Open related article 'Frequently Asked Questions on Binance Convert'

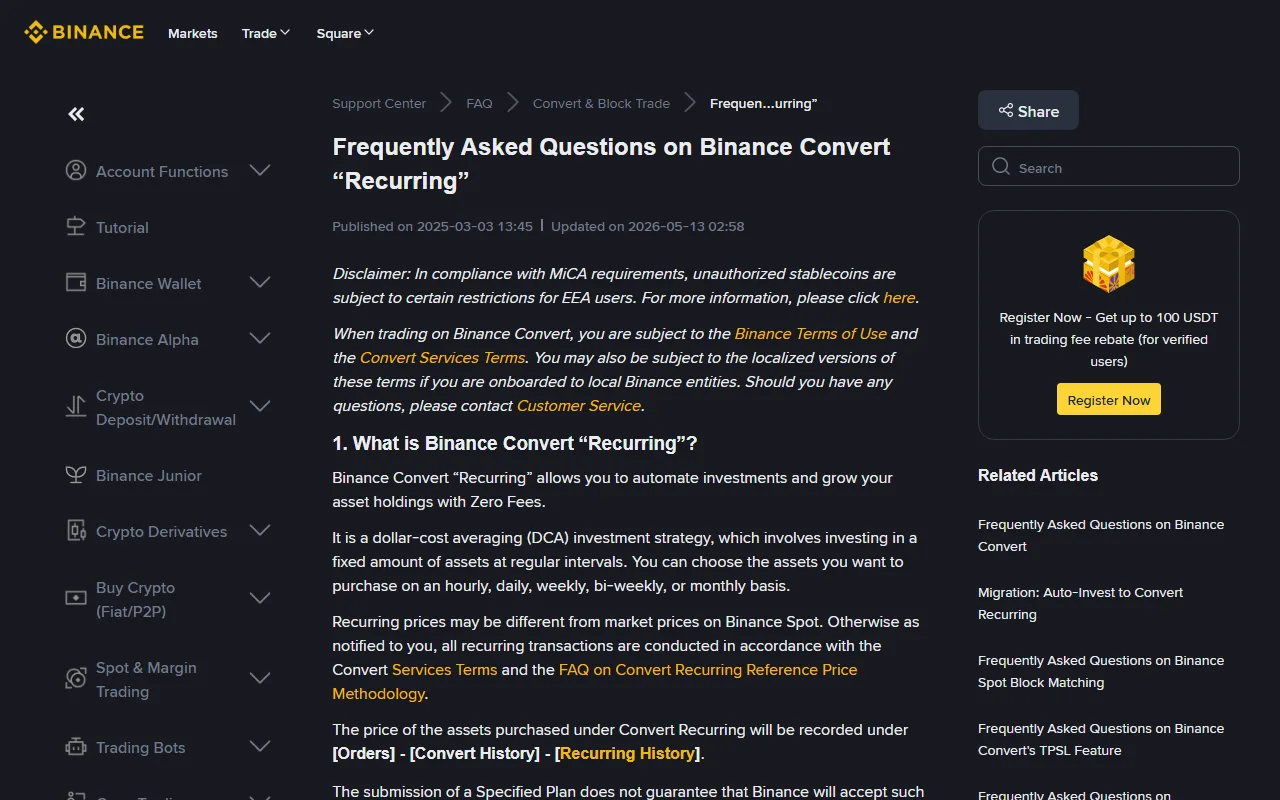click(x=1101, y=535)
